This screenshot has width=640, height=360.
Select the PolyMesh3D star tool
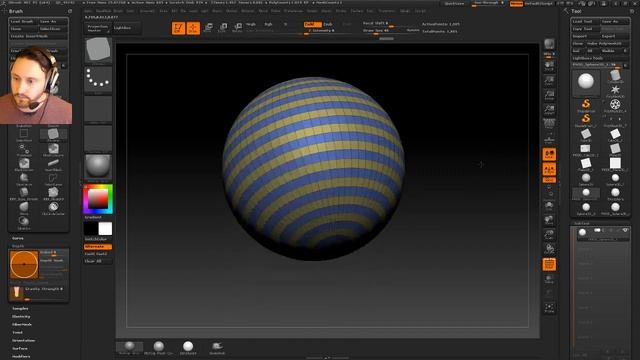[615, 91]
